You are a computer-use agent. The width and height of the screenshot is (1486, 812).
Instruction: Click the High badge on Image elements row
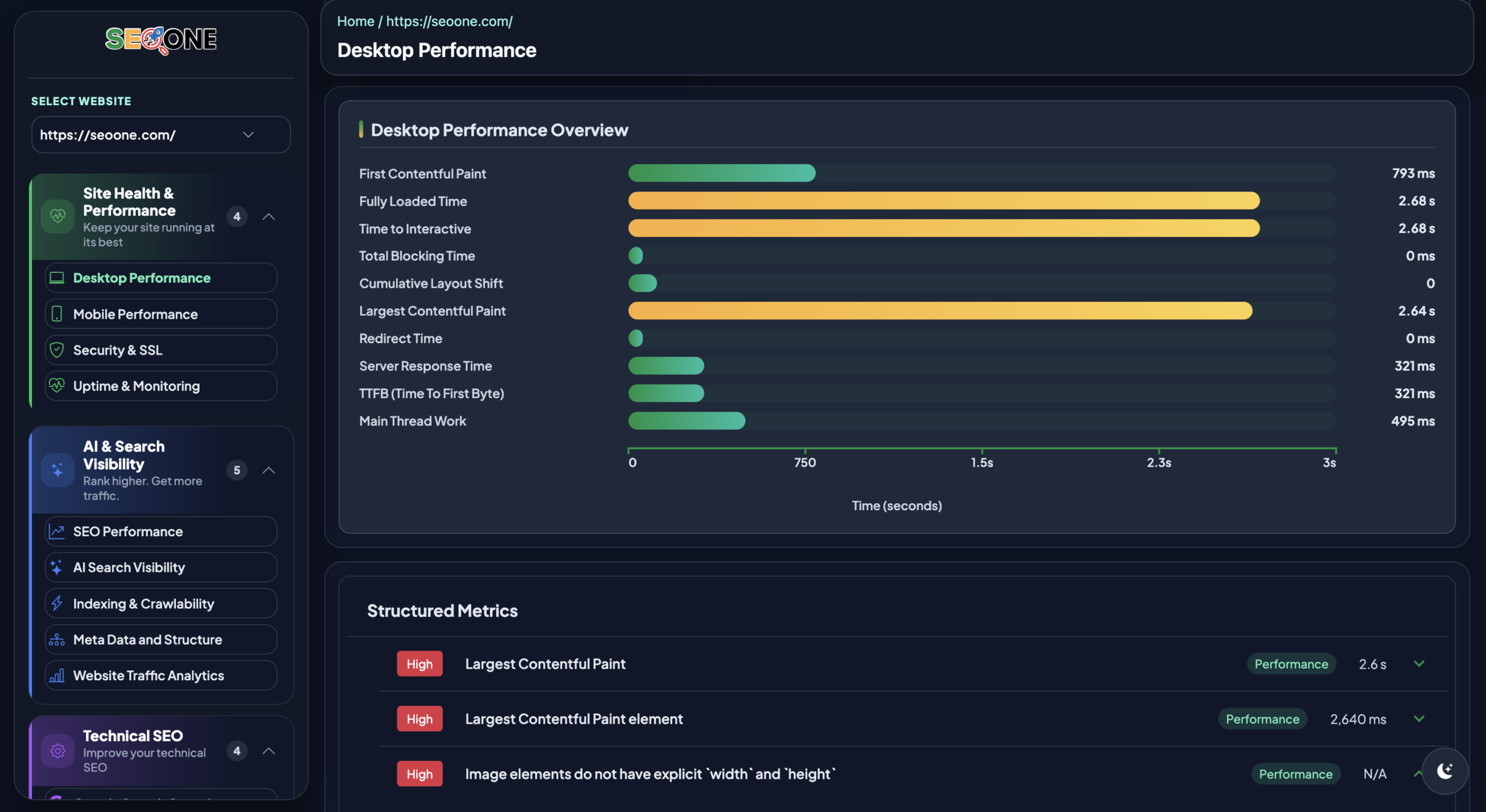pyautogui.click(x=420, y=774)
